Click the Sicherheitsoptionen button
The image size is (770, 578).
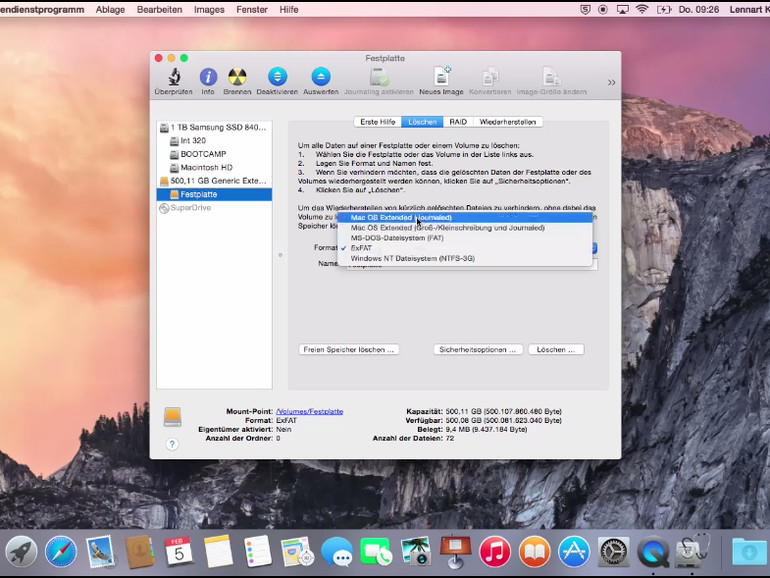[478, 350]
